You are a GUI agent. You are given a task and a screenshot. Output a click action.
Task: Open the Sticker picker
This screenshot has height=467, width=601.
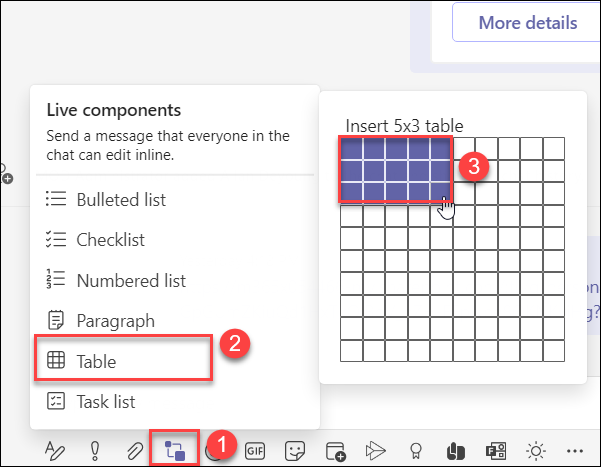pos(294,450)
